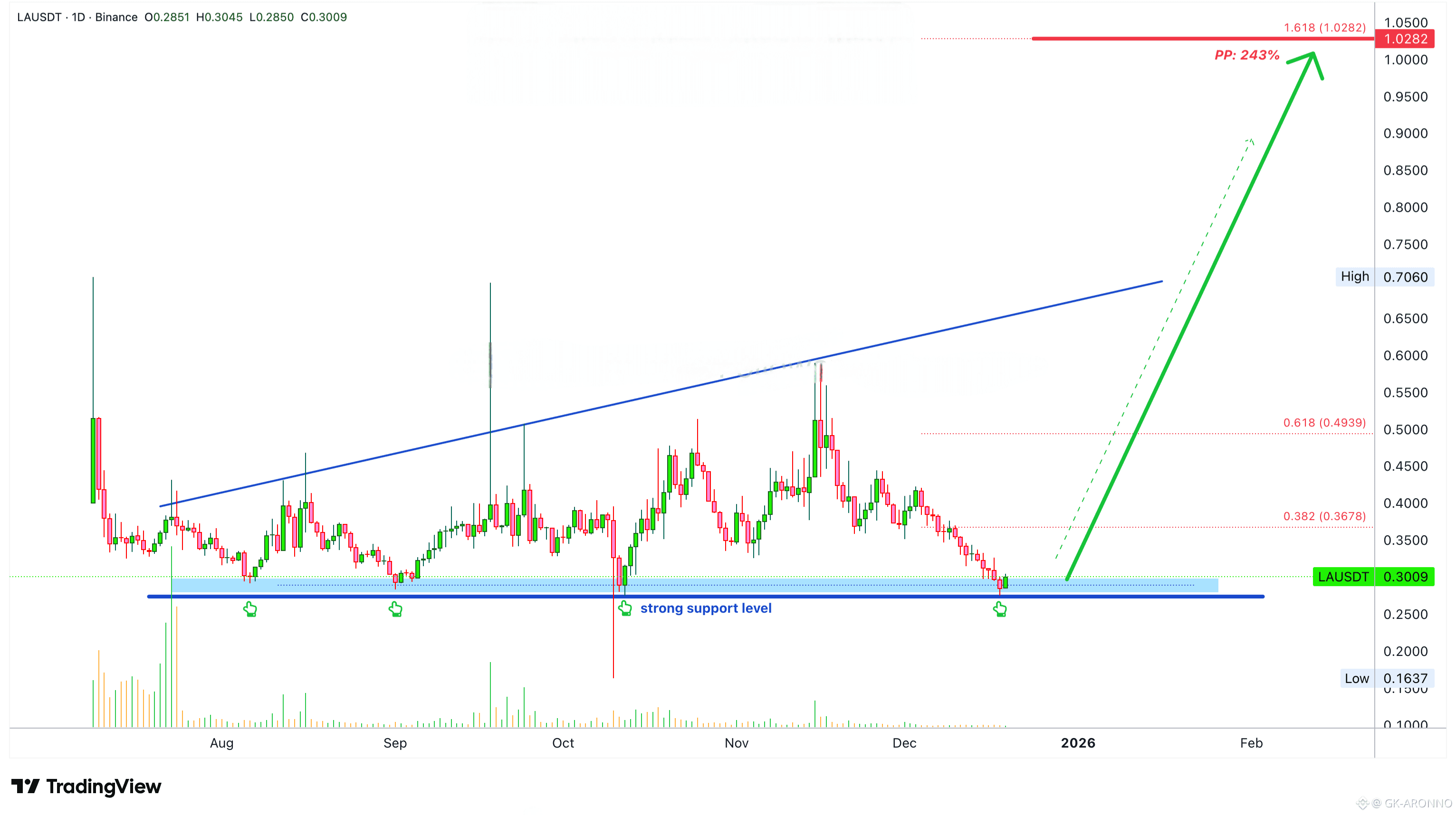Select the High 0.7060 price label
Image resolution: width=1456 pixels, height=815 pixels.
pyautogui.click(x=1385, y=277)
